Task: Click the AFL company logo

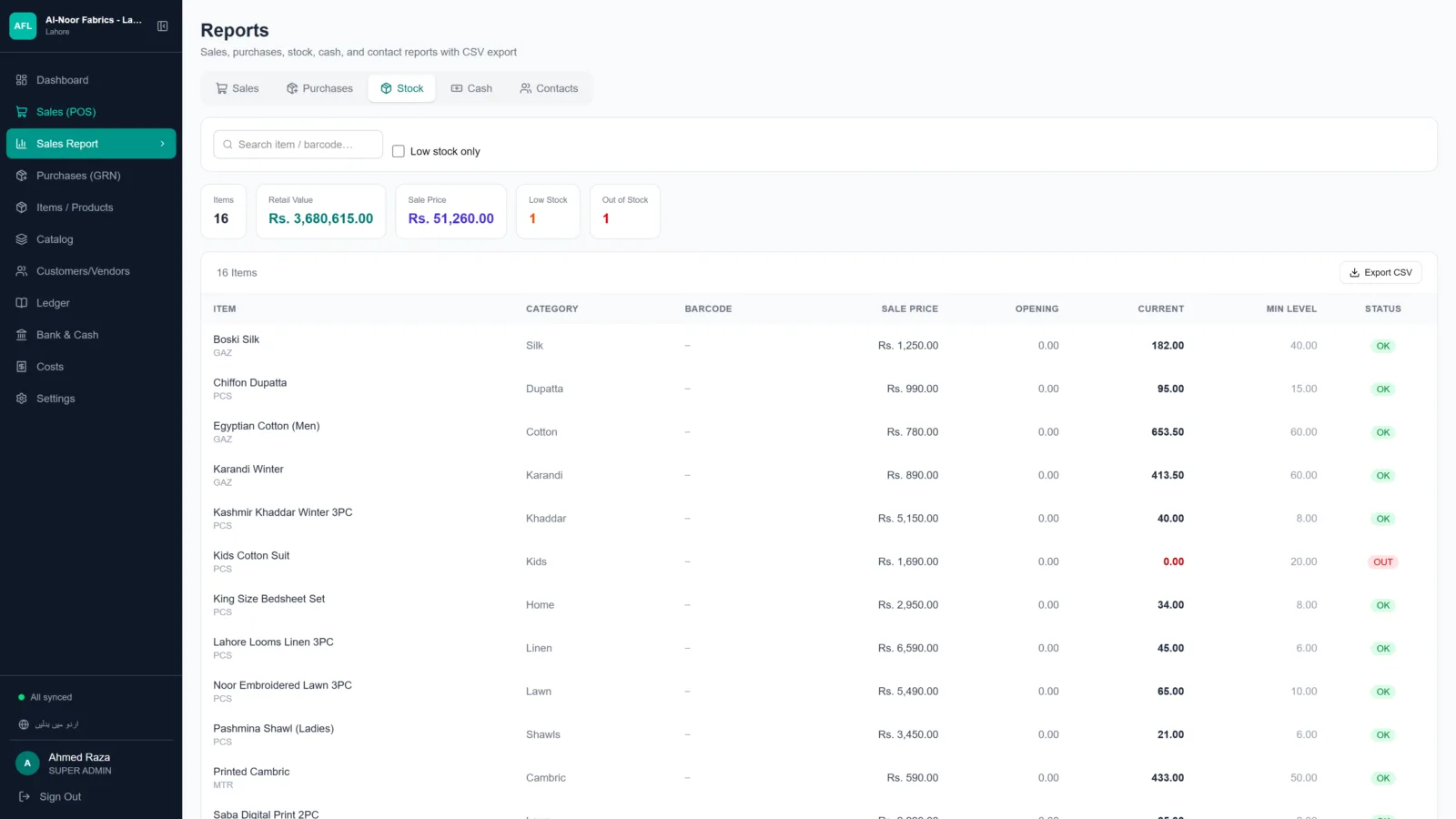Action: click(x=23, y=25)
